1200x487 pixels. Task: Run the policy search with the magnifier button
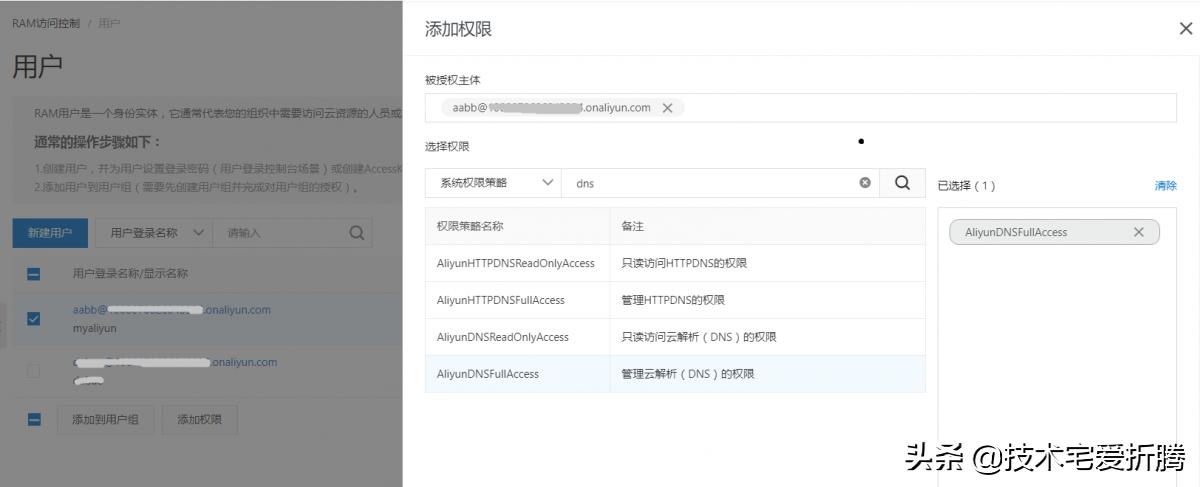click(x=902, y=183)
